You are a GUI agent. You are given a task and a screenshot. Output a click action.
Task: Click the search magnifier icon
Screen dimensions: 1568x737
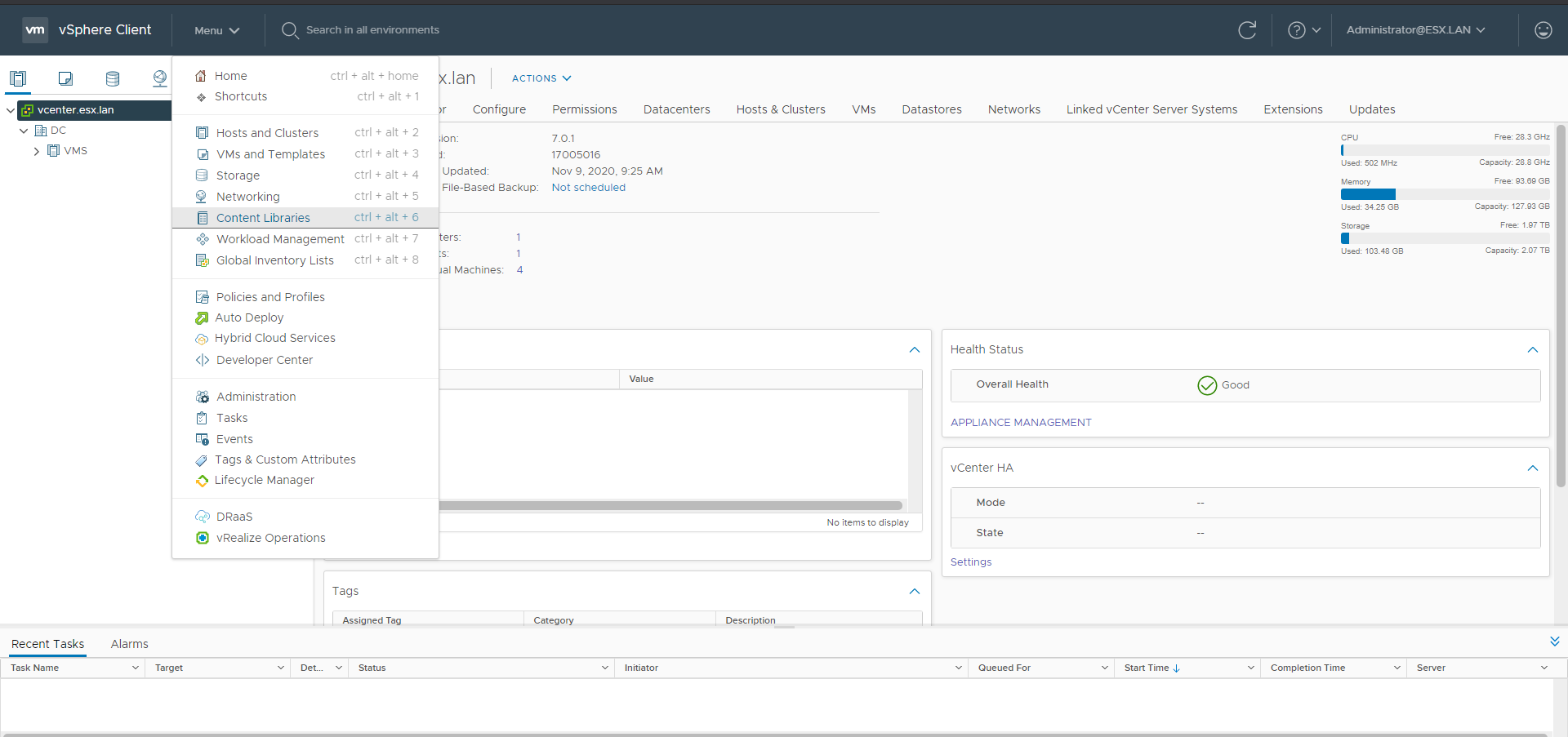click(x=290, y=30)
